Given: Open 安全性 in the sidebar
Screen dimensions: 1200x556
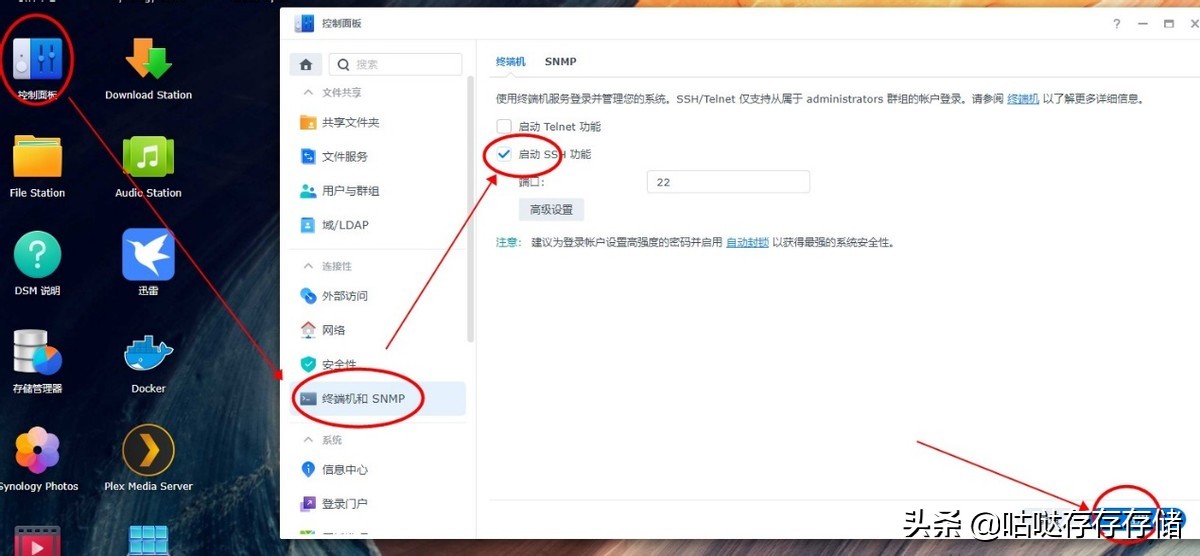Looking at the screenshot, I should (377, 364).
